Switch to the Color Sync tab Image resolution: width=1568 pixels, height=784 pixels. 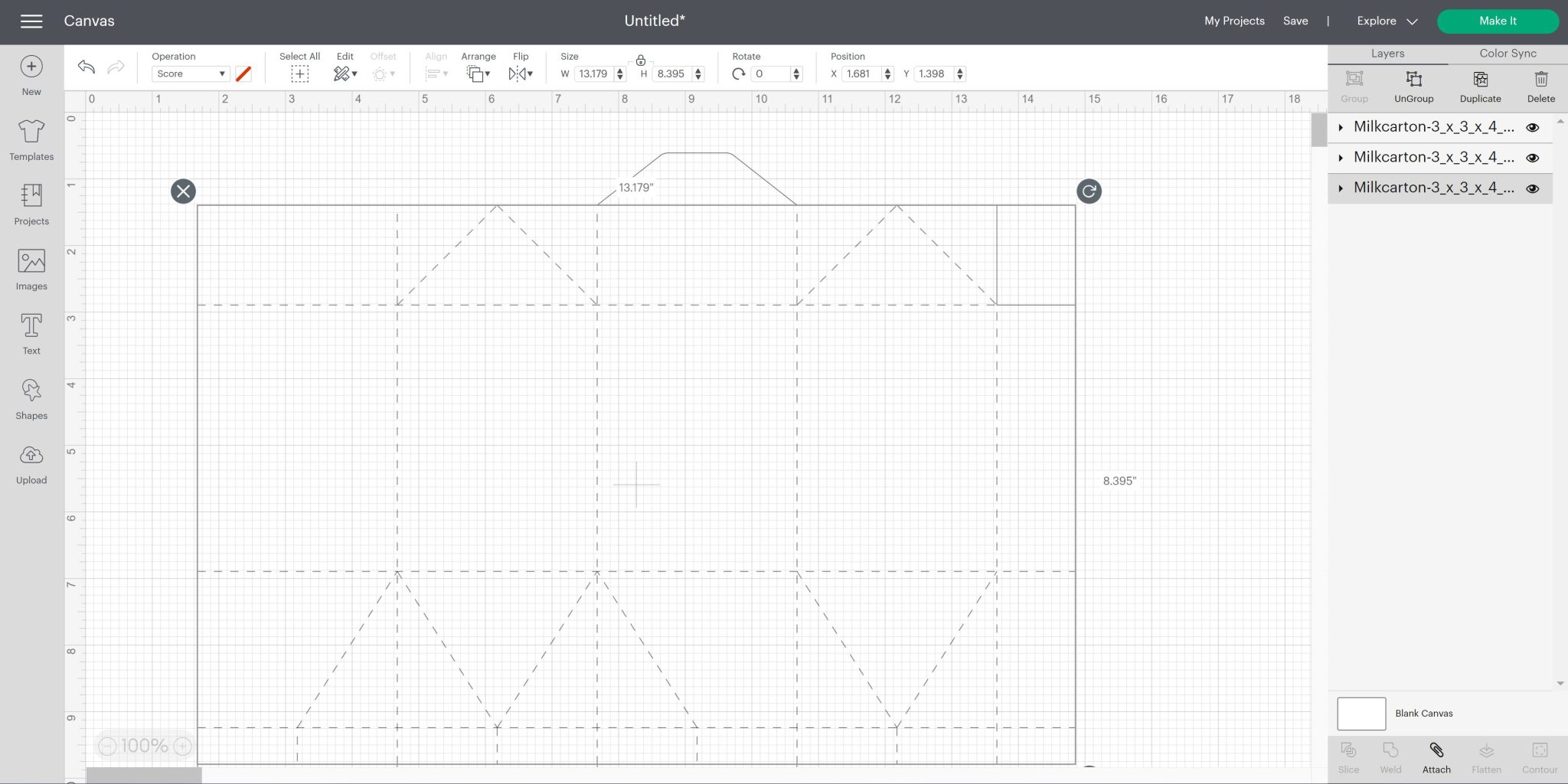1508,54
